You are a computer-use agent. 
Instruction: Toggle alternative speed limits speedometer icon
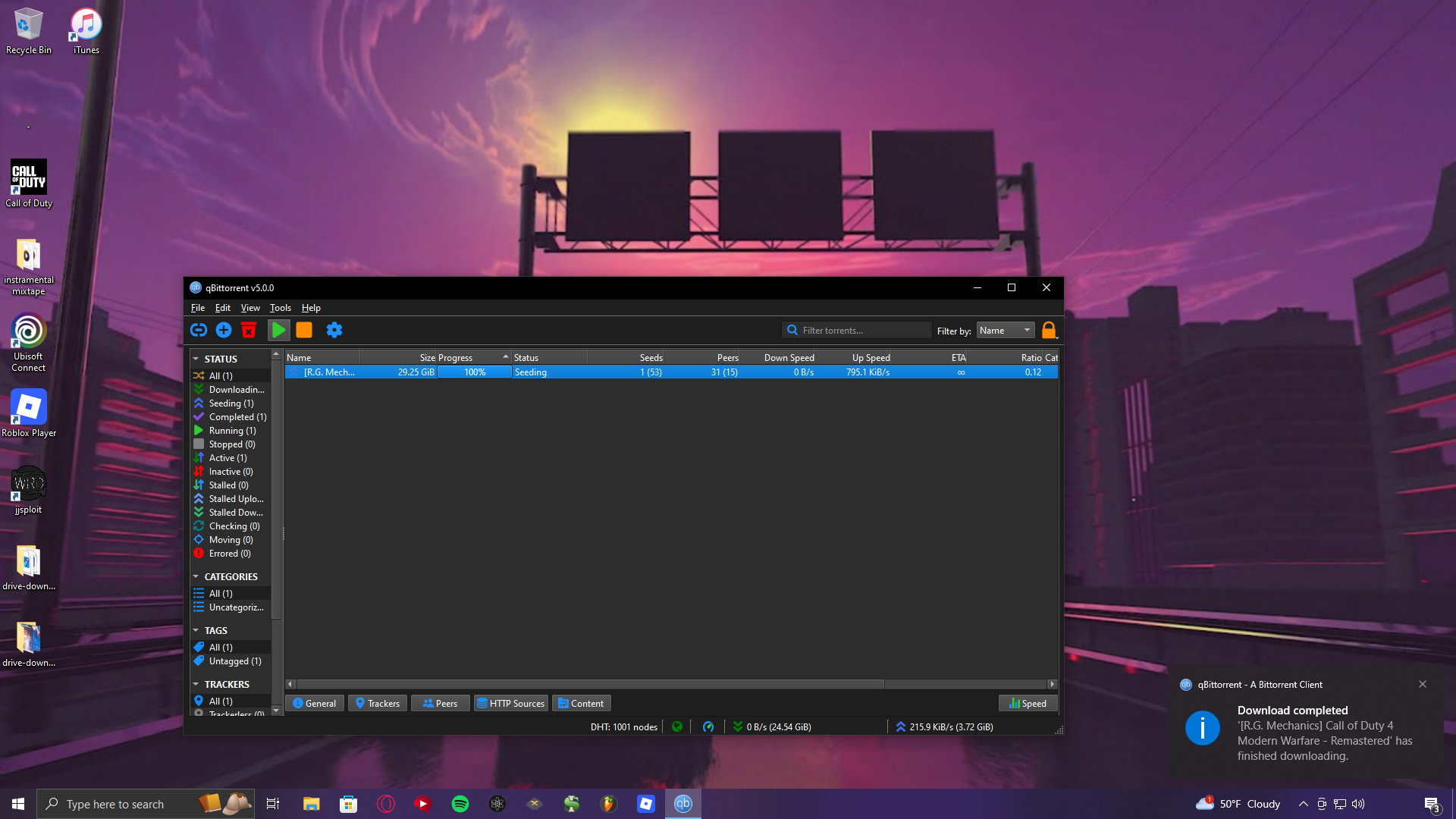coord(708,726)
